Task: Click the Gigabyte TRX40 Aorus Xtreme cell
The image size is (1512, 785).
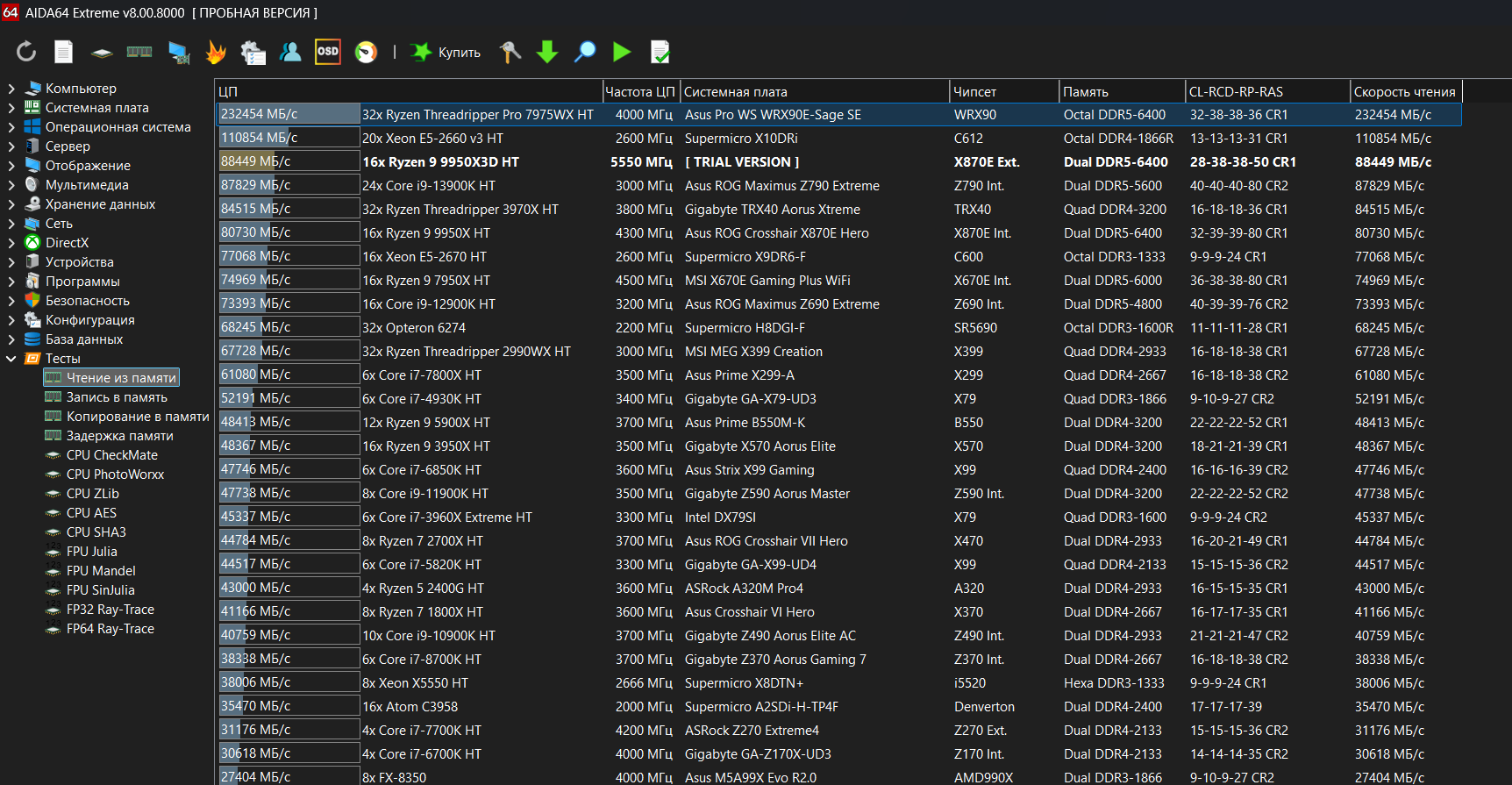Action: point(773,210)
